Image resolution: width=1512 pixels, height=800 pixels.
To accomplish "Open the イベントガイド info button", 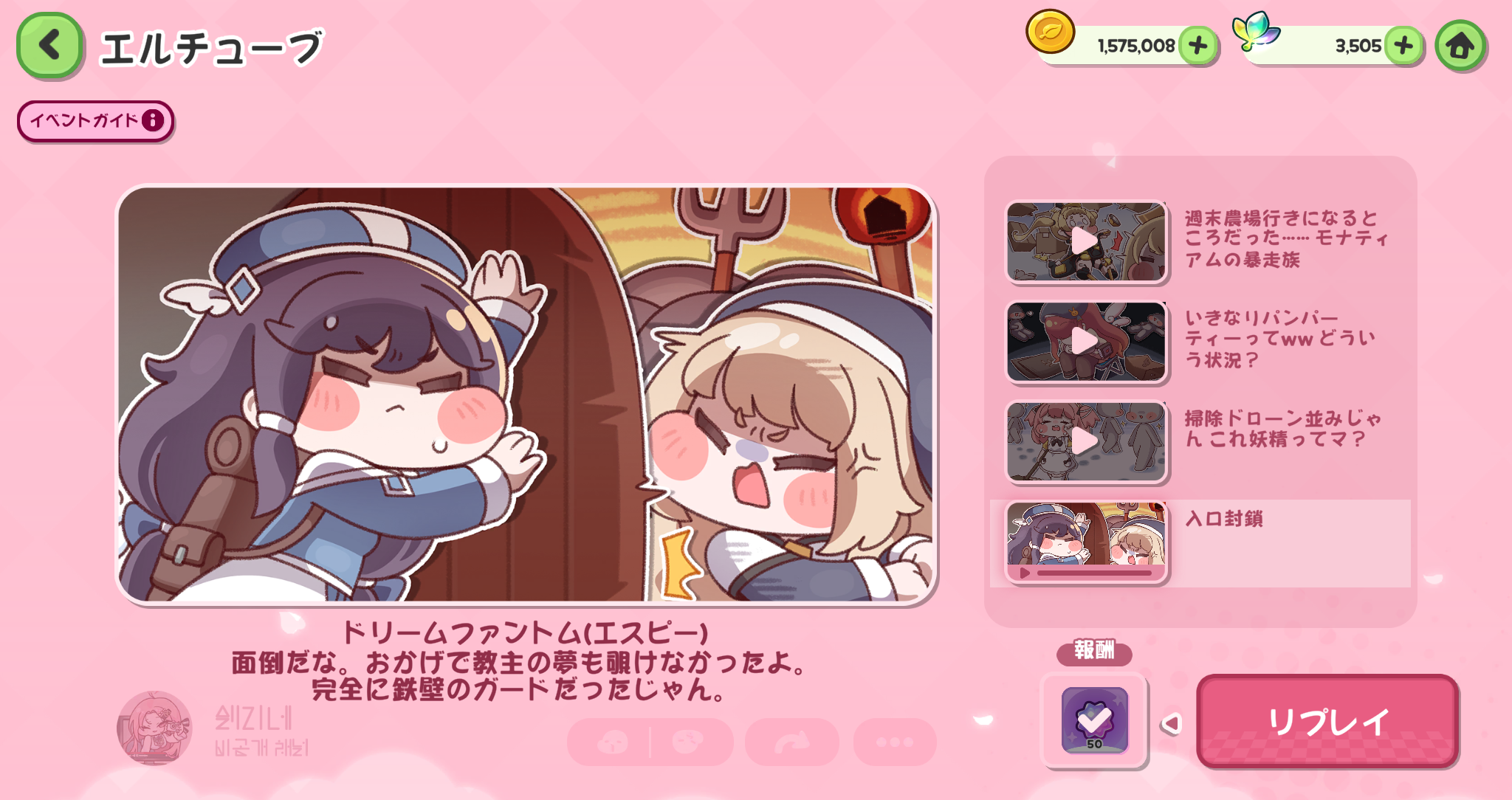I will tap(95, 120).
